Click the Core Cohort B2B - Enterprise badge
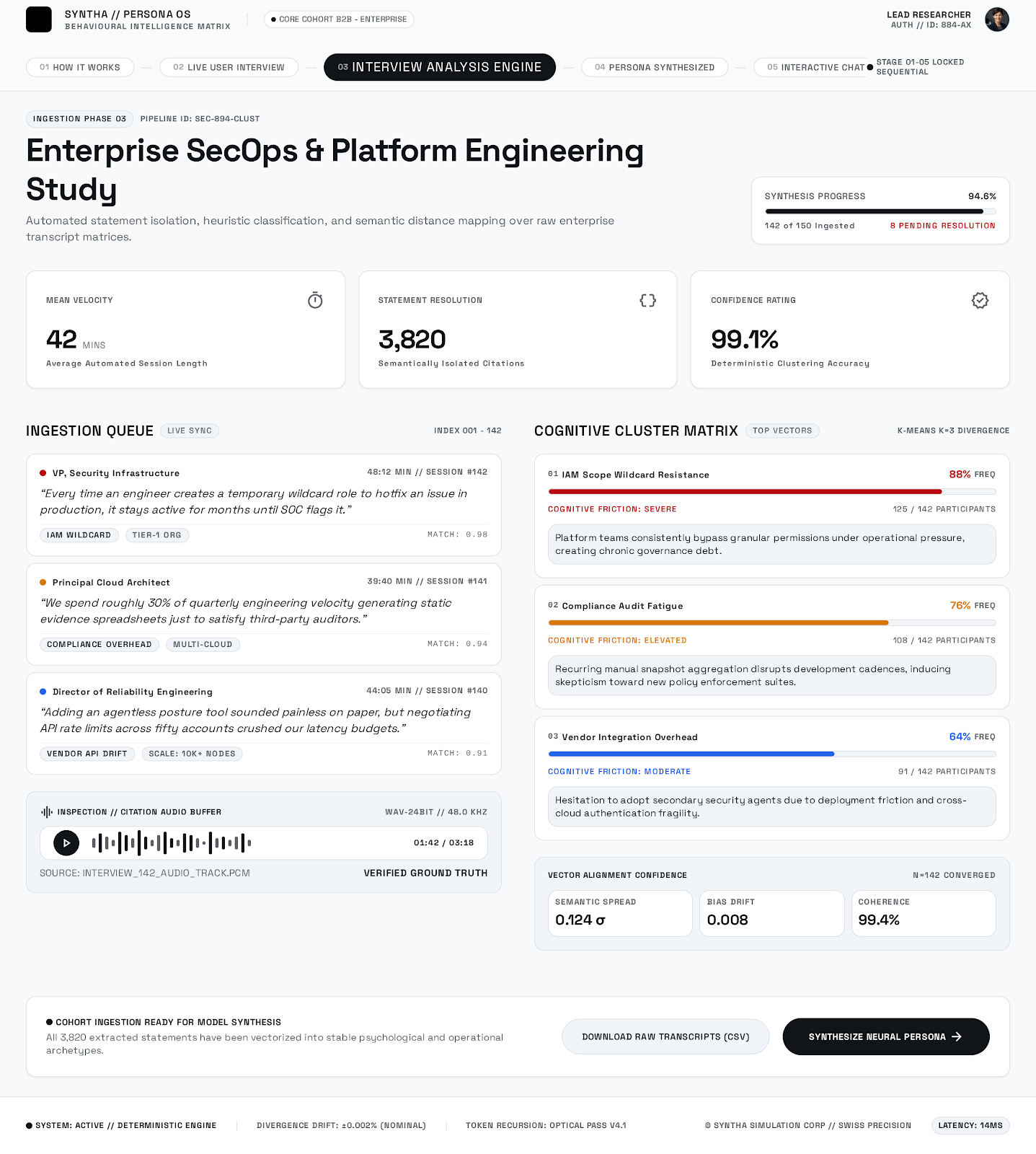The image size is (1036, 1154). 339,19
